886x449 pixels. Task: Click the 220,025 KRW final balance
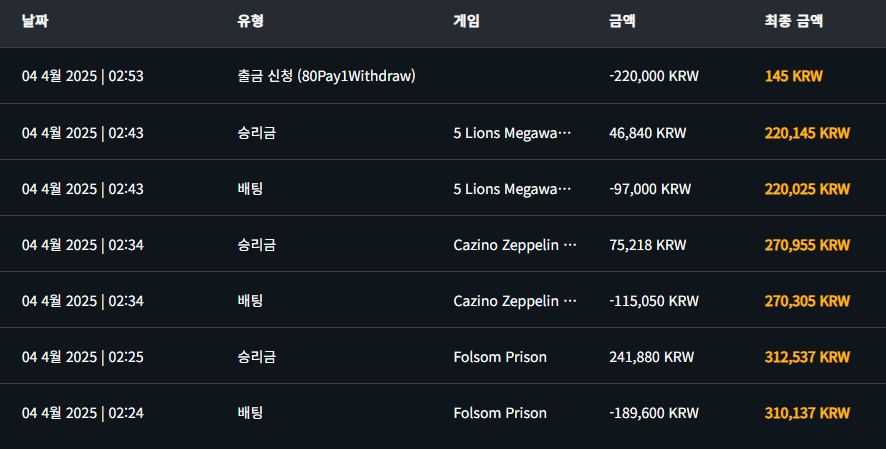[806, 189]
